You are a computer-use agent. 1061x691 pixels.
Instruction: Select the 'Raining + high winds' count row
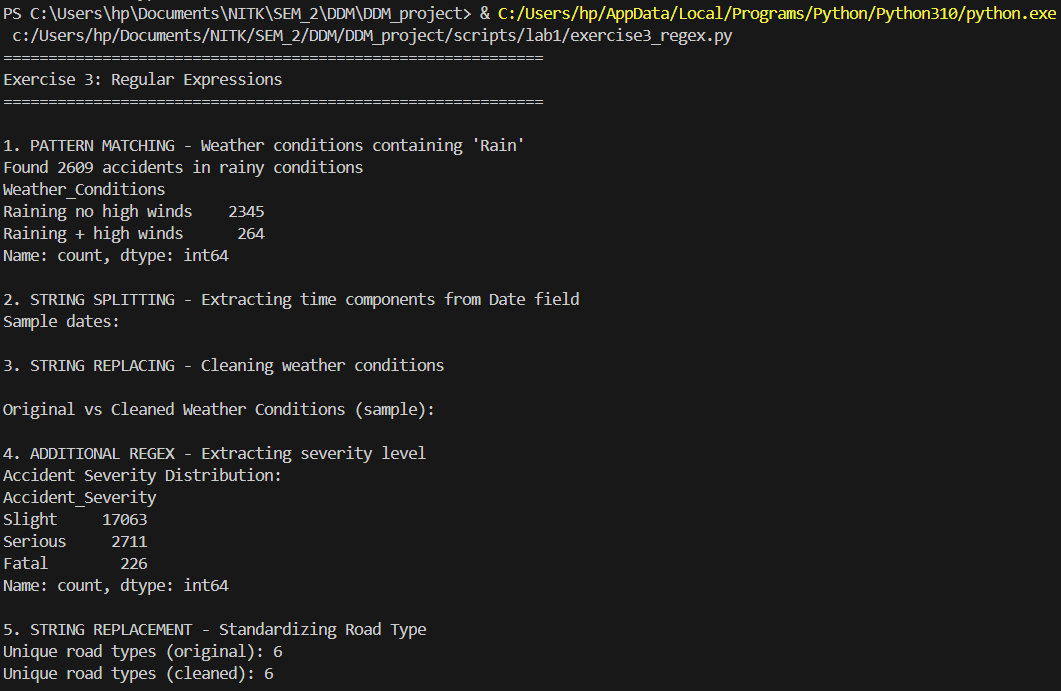(133, 233)
